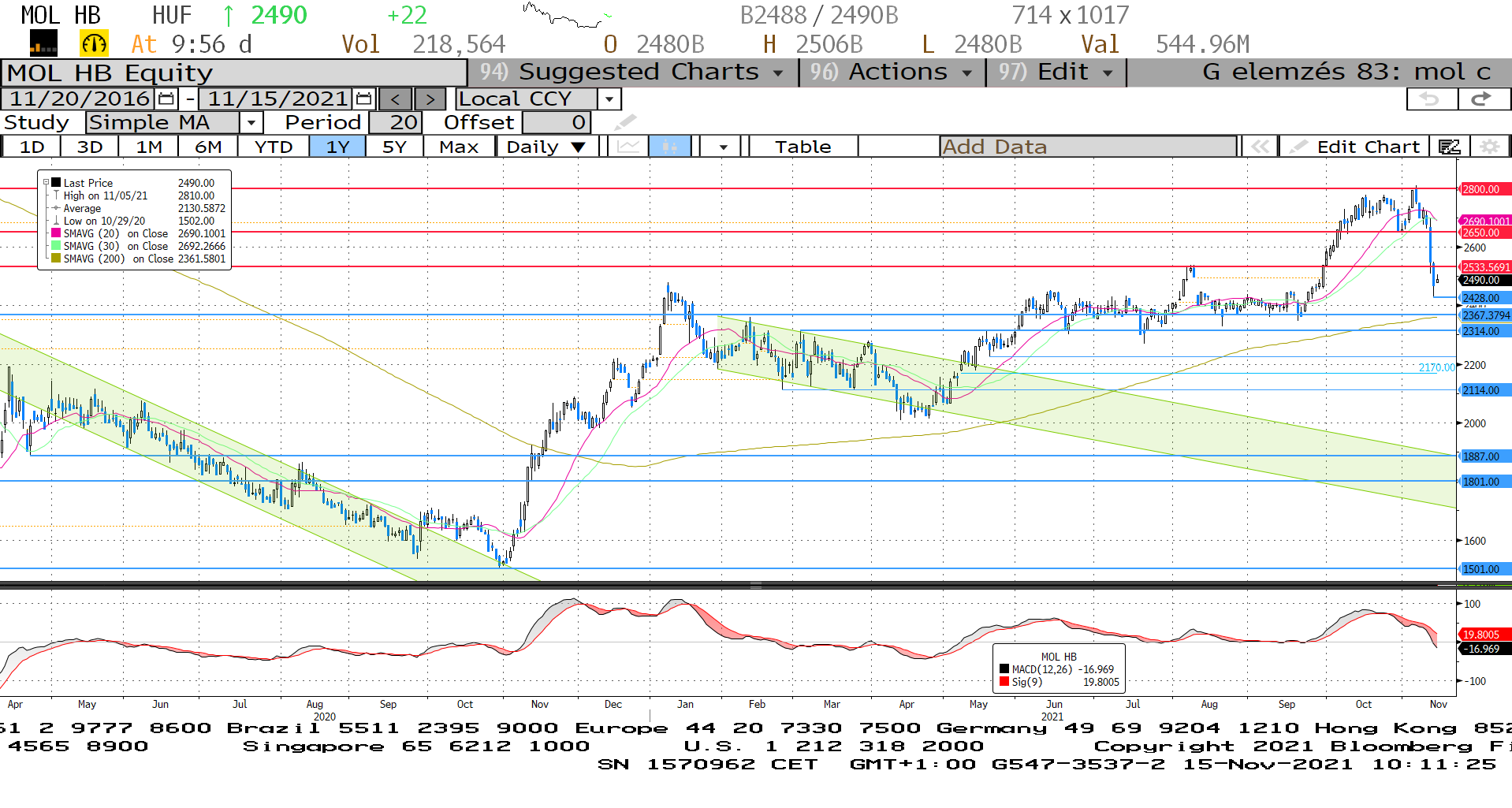1512x808 pixels.
Task: Click the 1887.00 price level label
Action: point(1485,456)
